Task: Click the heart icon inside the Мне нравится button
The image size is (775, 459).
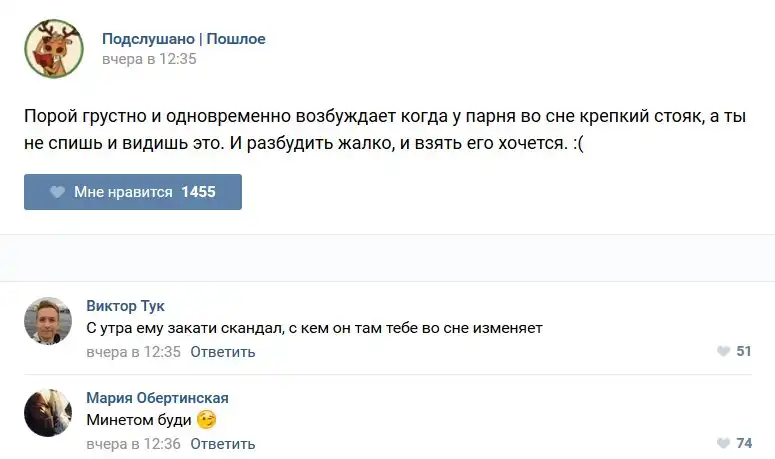Action: [x=57, y=192]
